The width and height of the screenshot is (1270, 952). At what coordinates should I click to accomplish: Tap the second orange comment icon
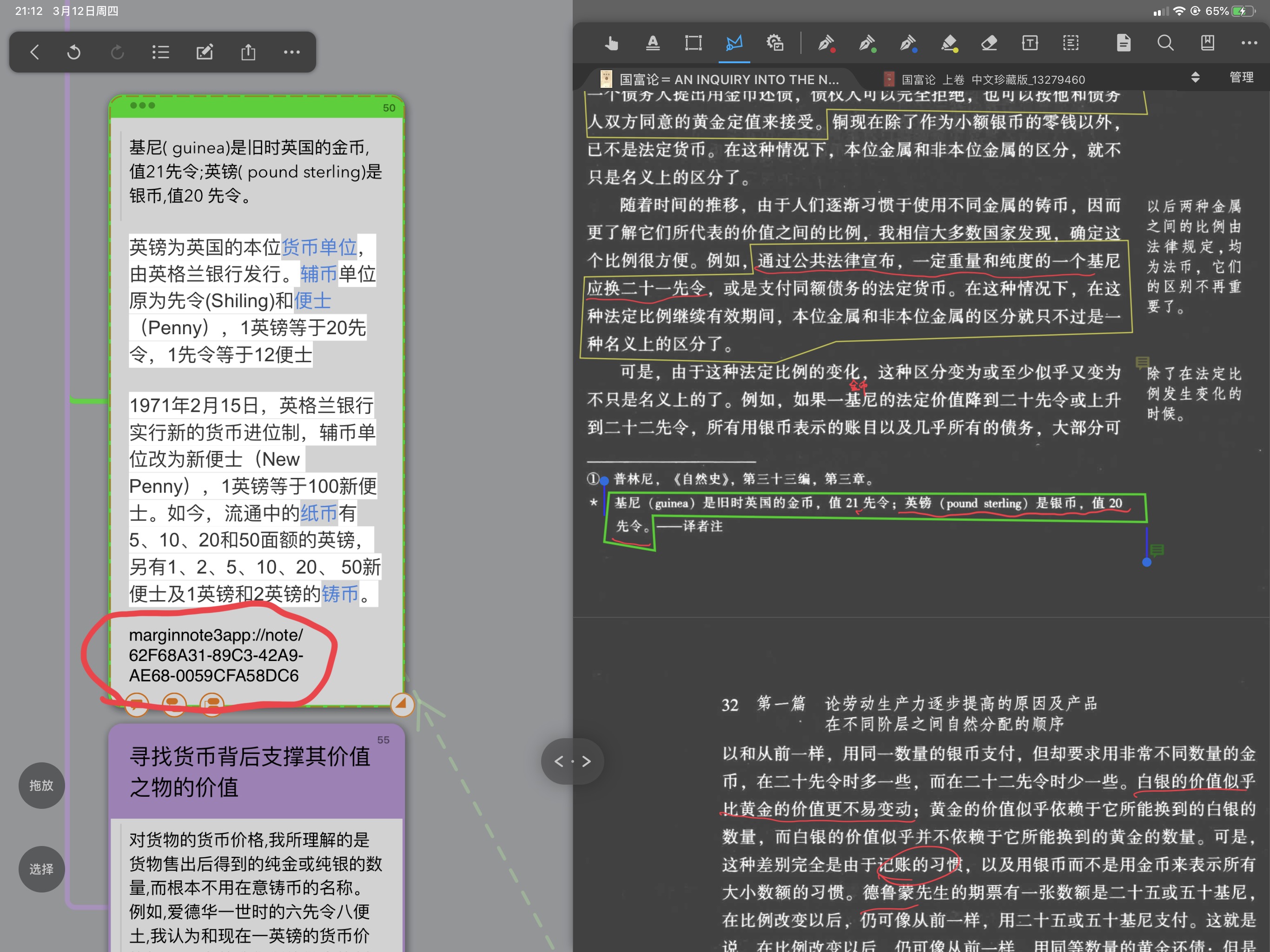click(174, 704)
